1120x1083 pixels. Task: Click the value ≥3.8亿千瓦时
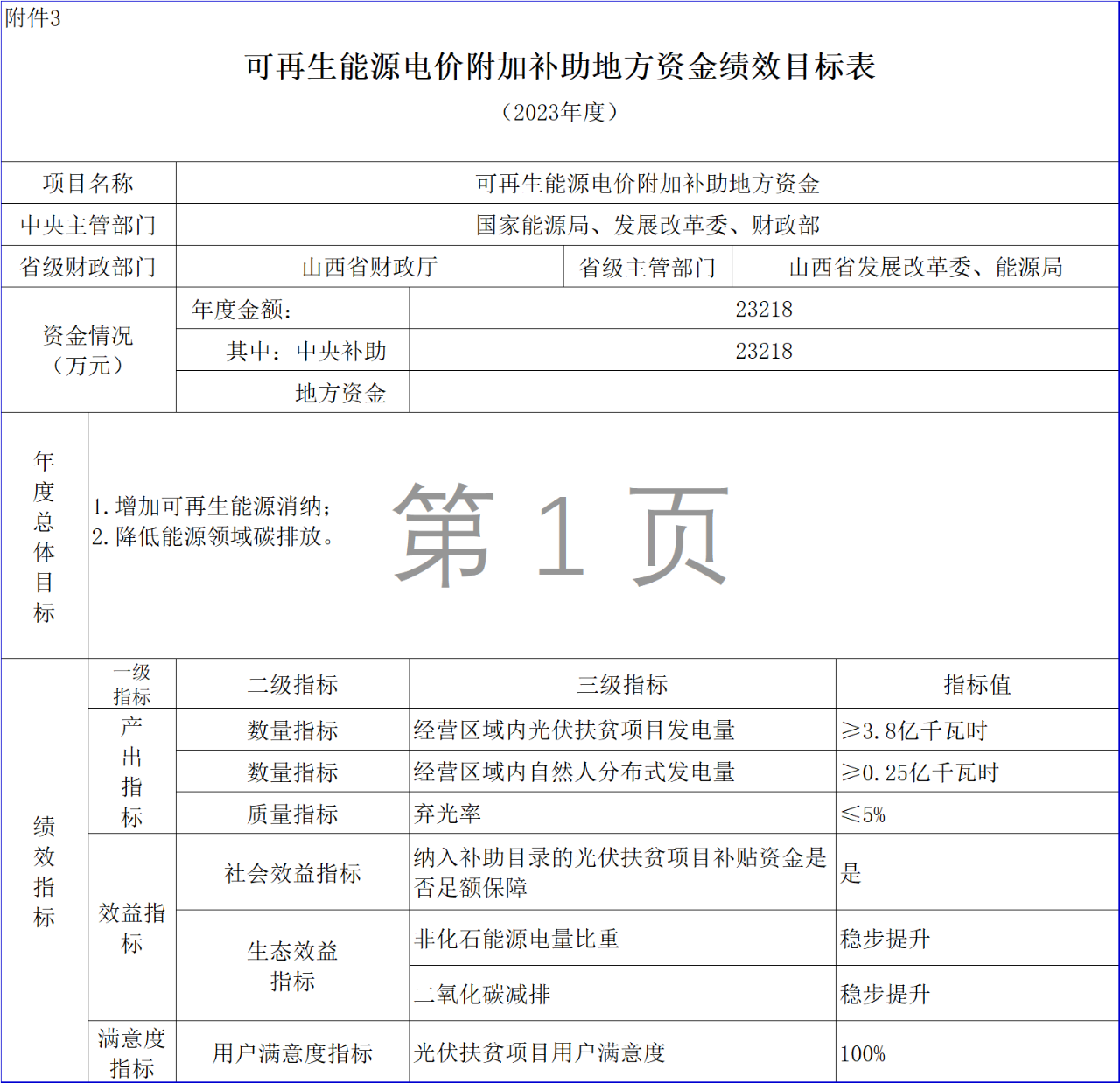[977, 730]
